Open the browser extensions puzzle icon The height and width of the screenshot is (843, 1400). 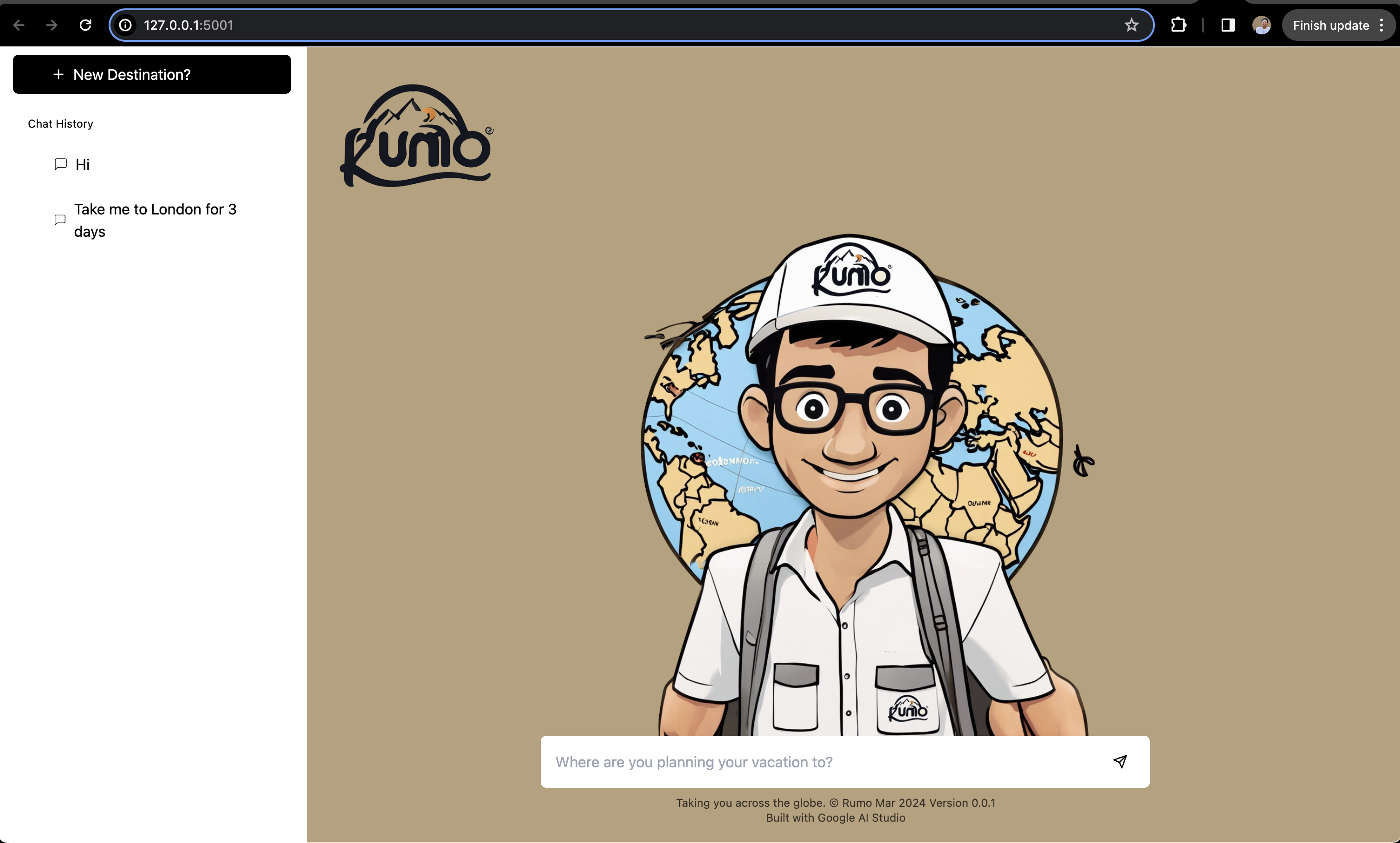click(x=1179, y=25)
